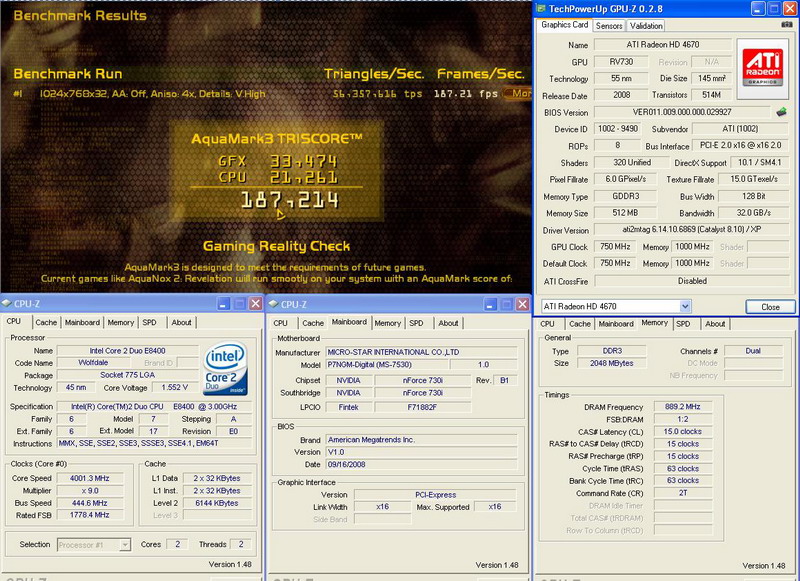Screen dimensions: 800x581
Task: Click the Driver Version field in GPU-Z
Action: click(691, 230)
